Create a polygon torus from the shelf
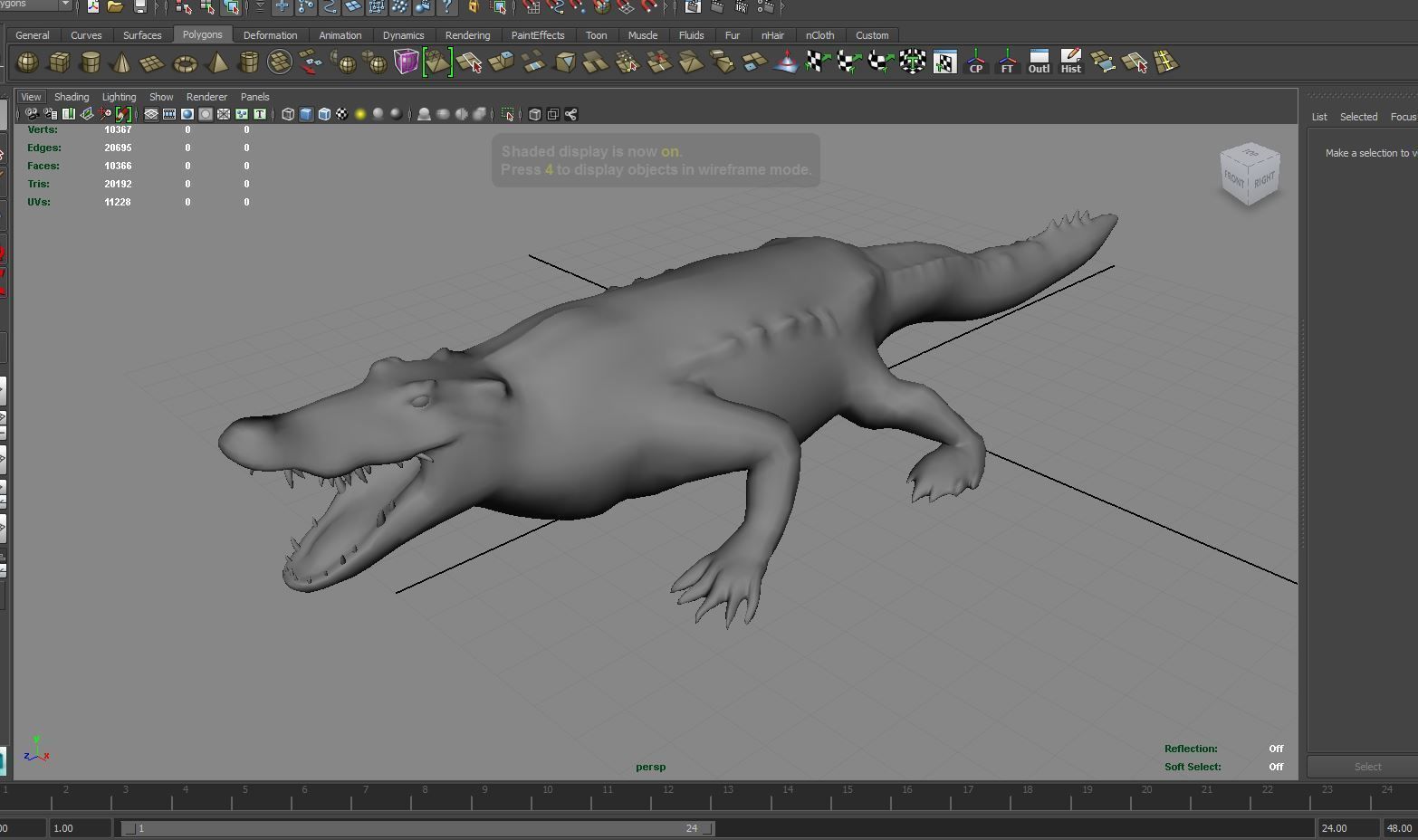 click(185, 62)
